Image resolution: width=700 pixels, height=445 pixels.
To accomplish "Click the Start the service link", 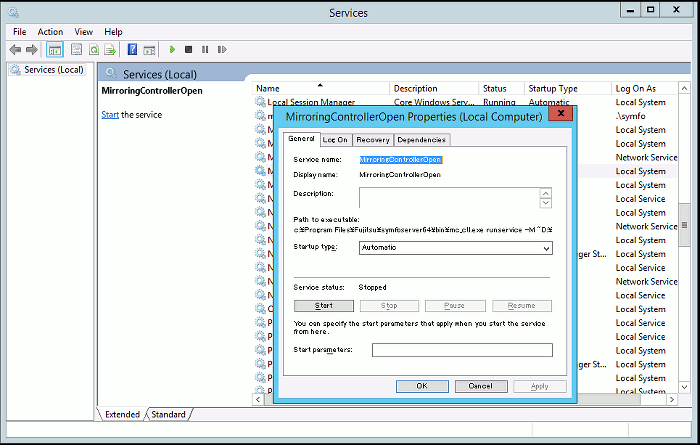I will point(110,115).
